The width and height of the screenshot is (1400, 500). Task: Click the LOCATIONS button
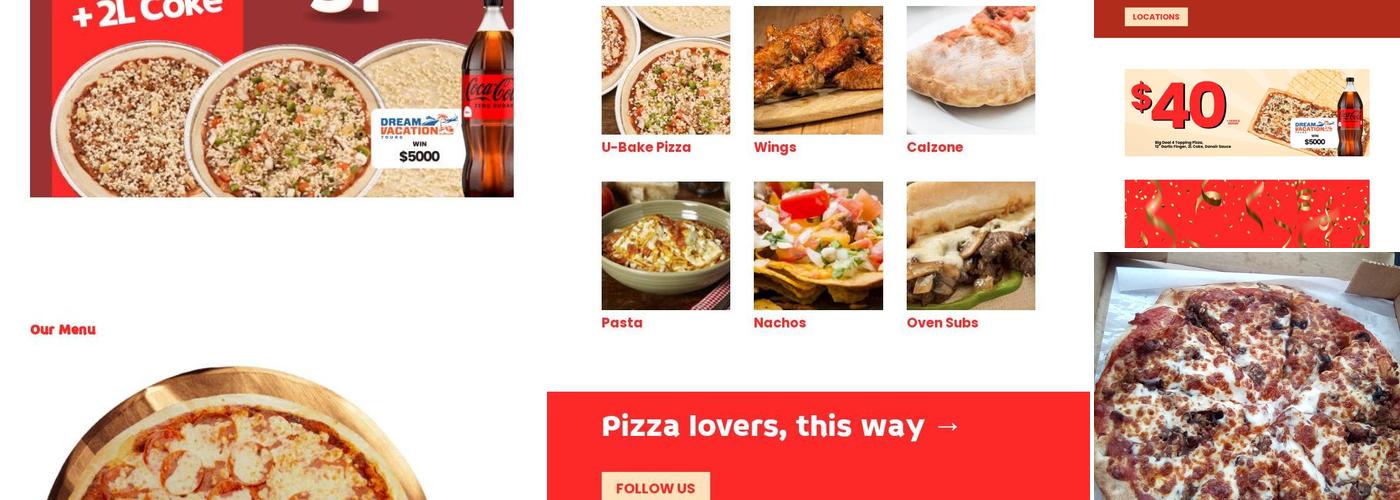click(1156, 17)
